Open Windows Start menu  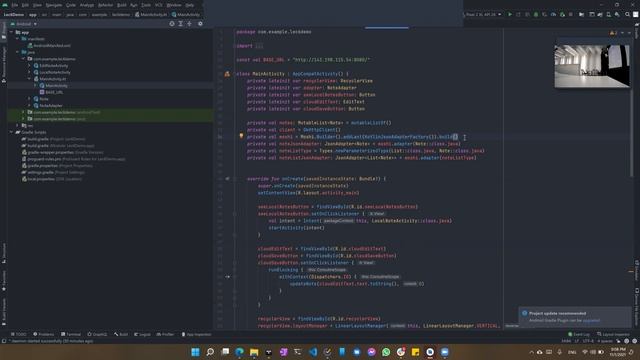click(196, 352)
